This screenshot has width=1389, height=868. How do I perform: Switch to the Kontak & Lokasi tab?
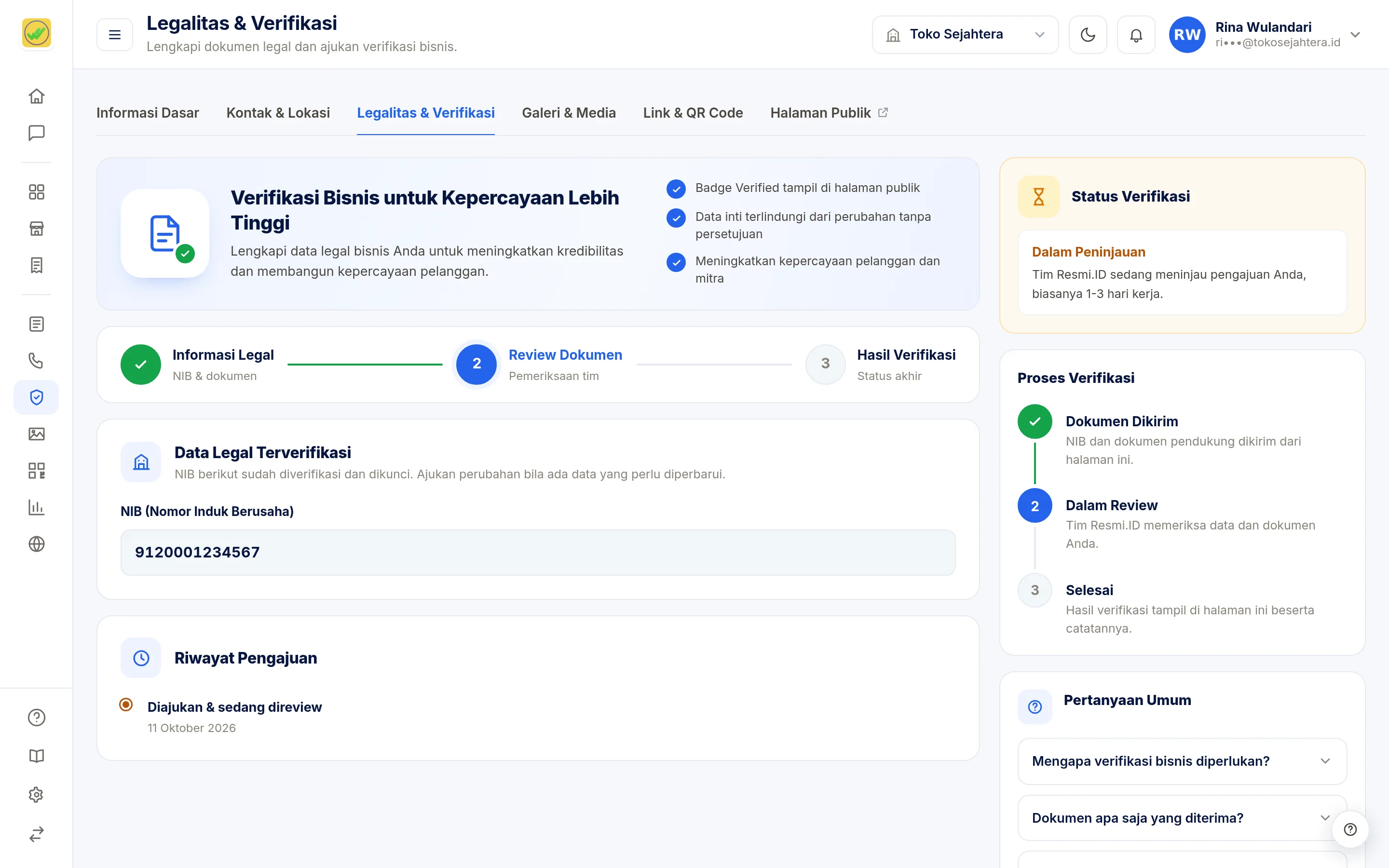[278, 113]
